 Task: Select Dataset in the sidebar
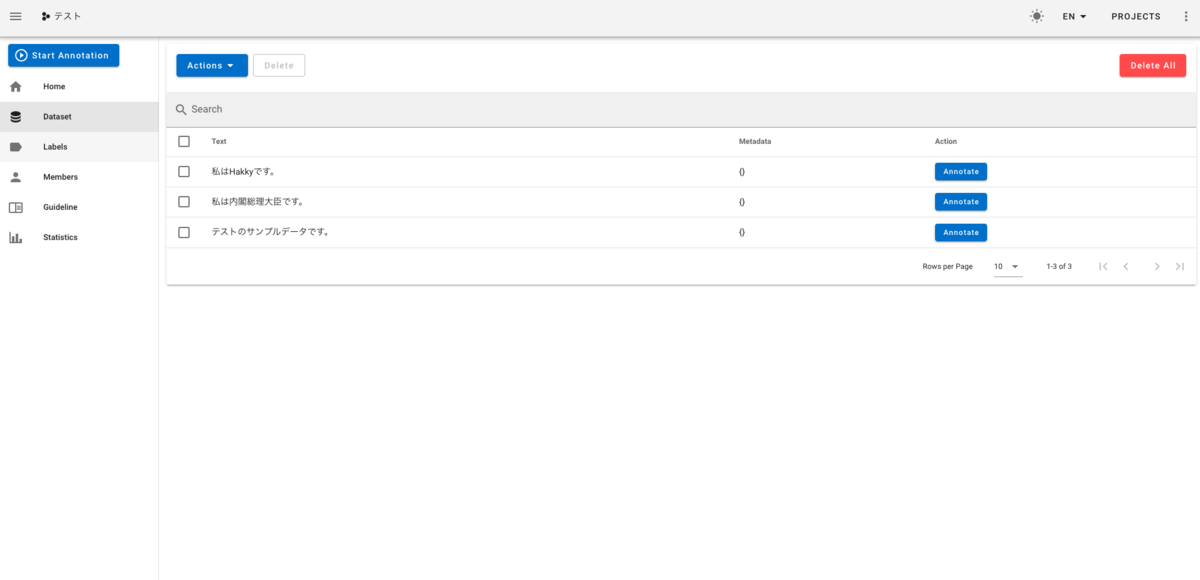tap(79, 117)
